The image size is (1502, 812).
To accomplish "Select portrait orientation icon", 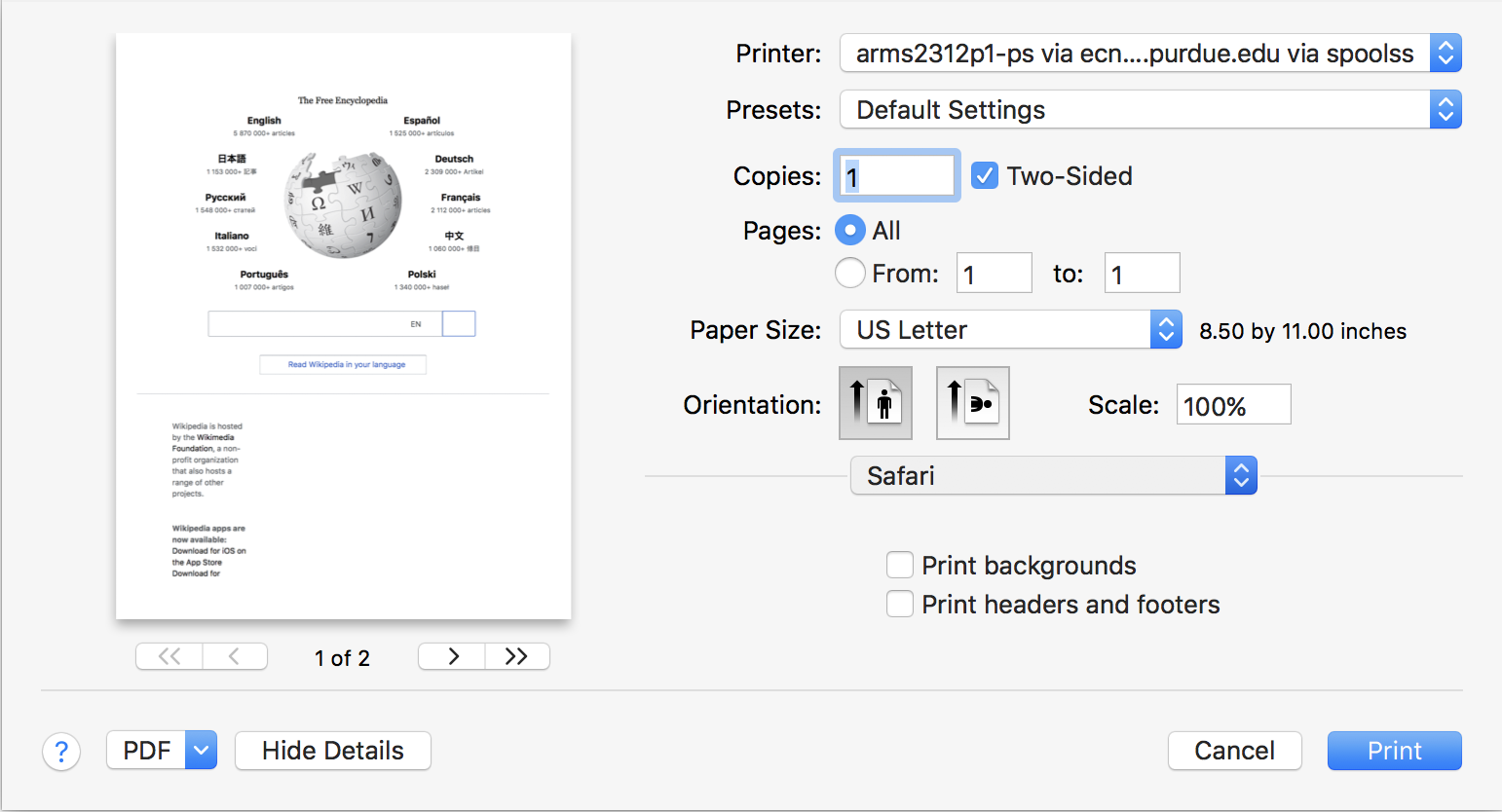I will [x=875, y=403].
